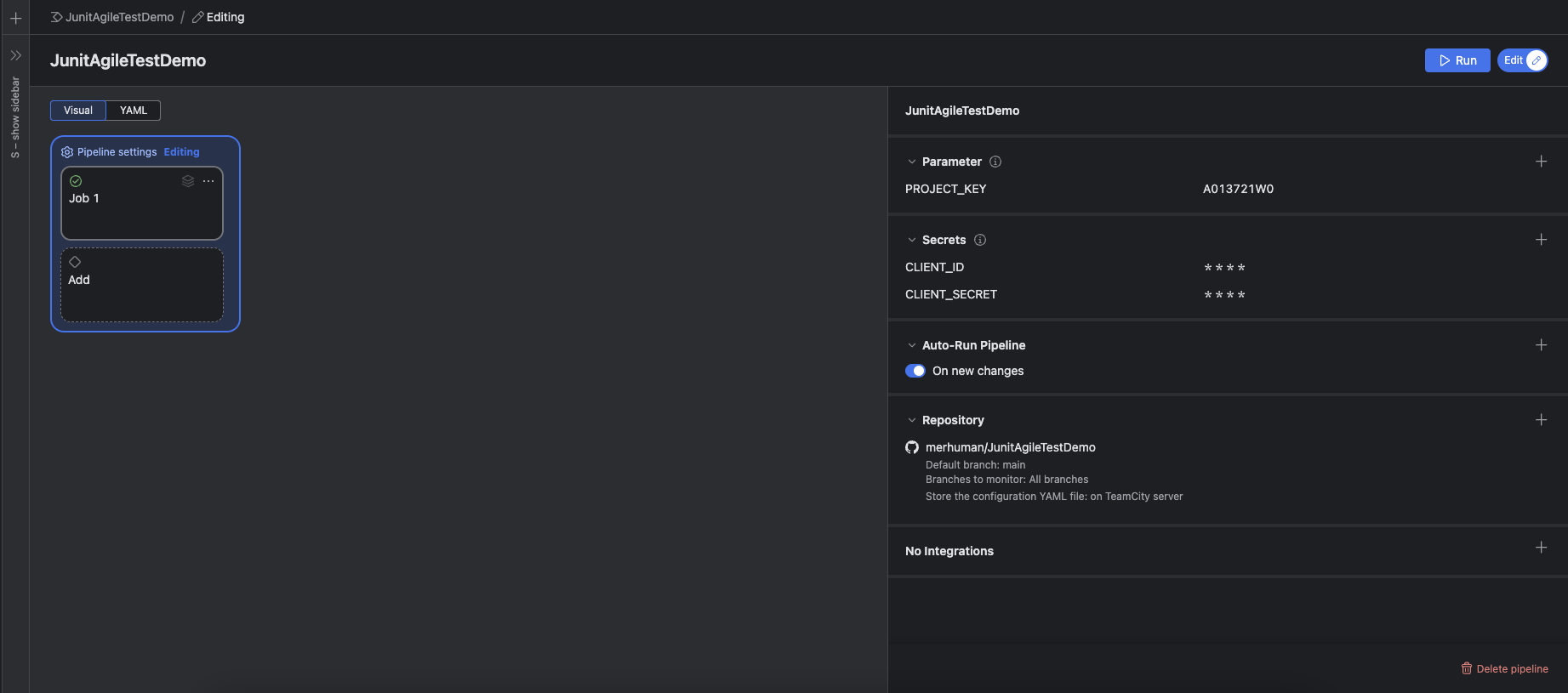Disable the On new changes toggle
This screenshot has width=1568, height=693.
(x=915, y=371)
